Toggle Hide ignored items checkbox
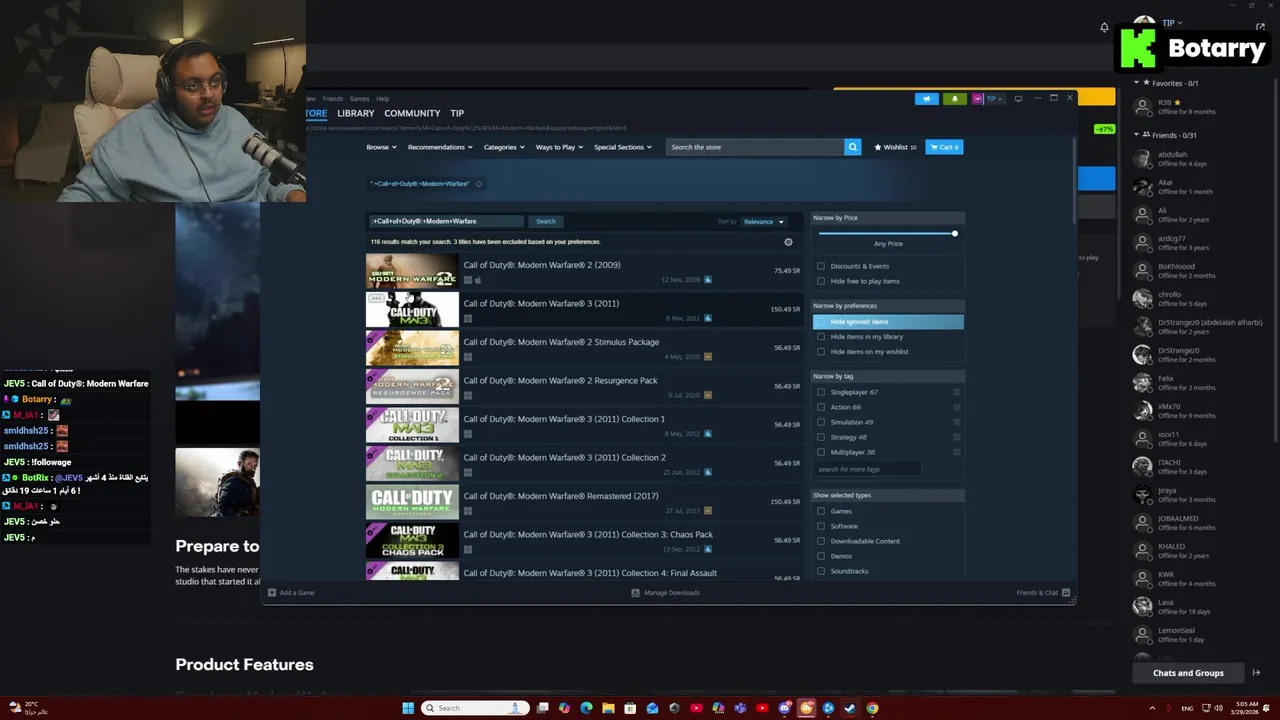The width and height of the screenshot is (1280, 720). point(821,322)
